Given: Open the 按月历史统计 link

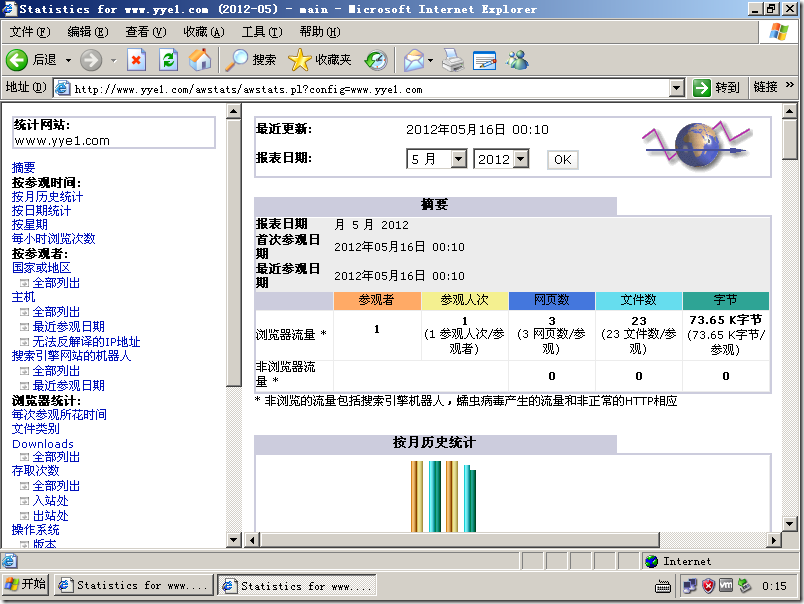Looking at the screenshot, I should (47, 196).
